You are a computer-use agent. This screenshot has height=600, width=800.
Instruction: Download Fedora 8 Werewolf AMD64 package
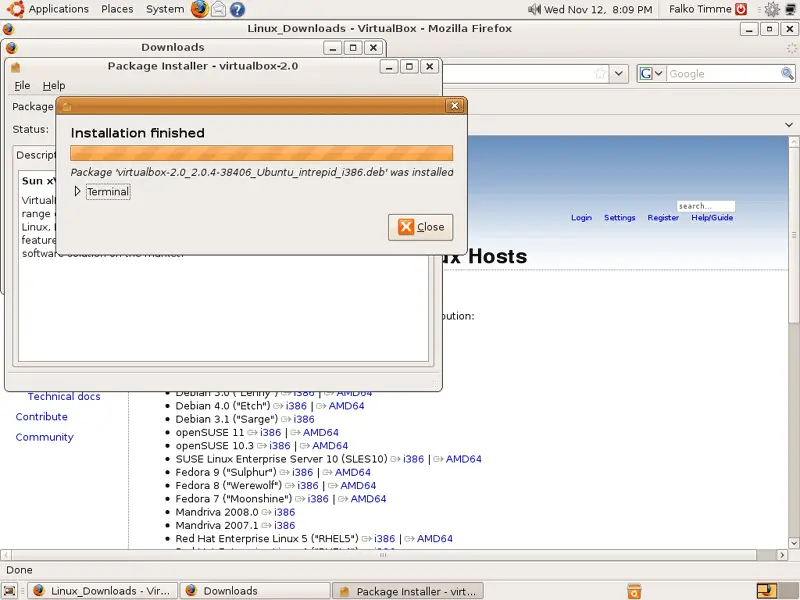(358, 486)
